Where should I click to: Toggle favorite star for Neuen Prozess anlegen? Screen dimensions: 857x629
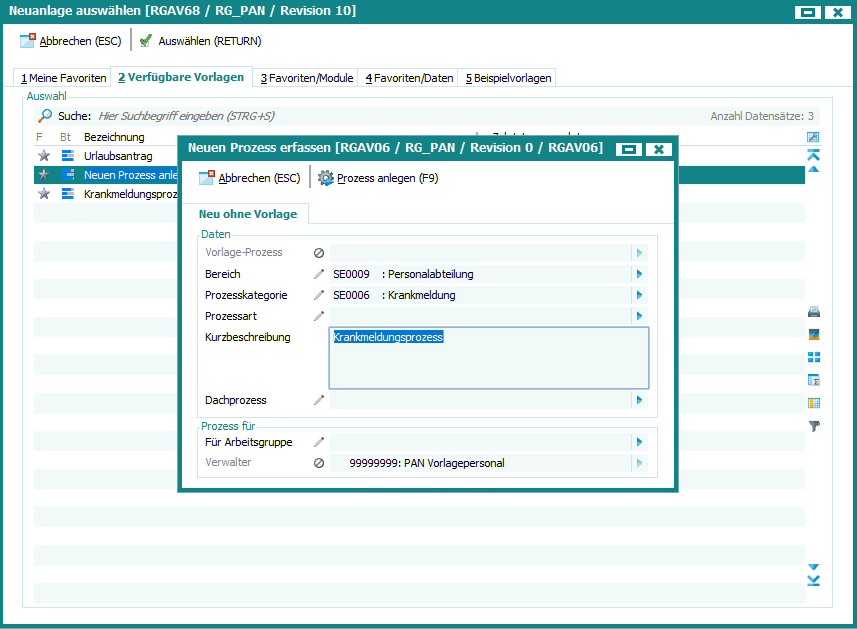pos(43,175)
